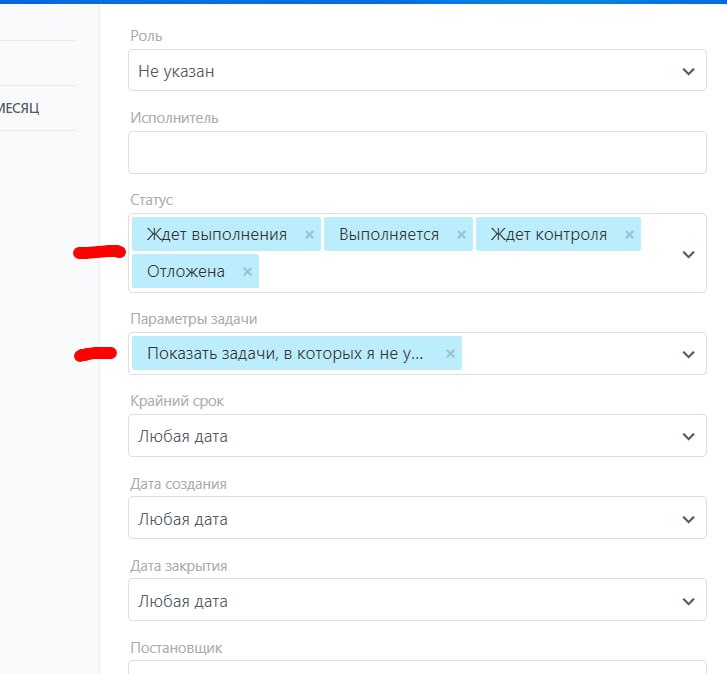The height and width of the screenshot is (674, 727).
Task: Expand the Роль dropdown arrow
Action: tap(688, 72)
